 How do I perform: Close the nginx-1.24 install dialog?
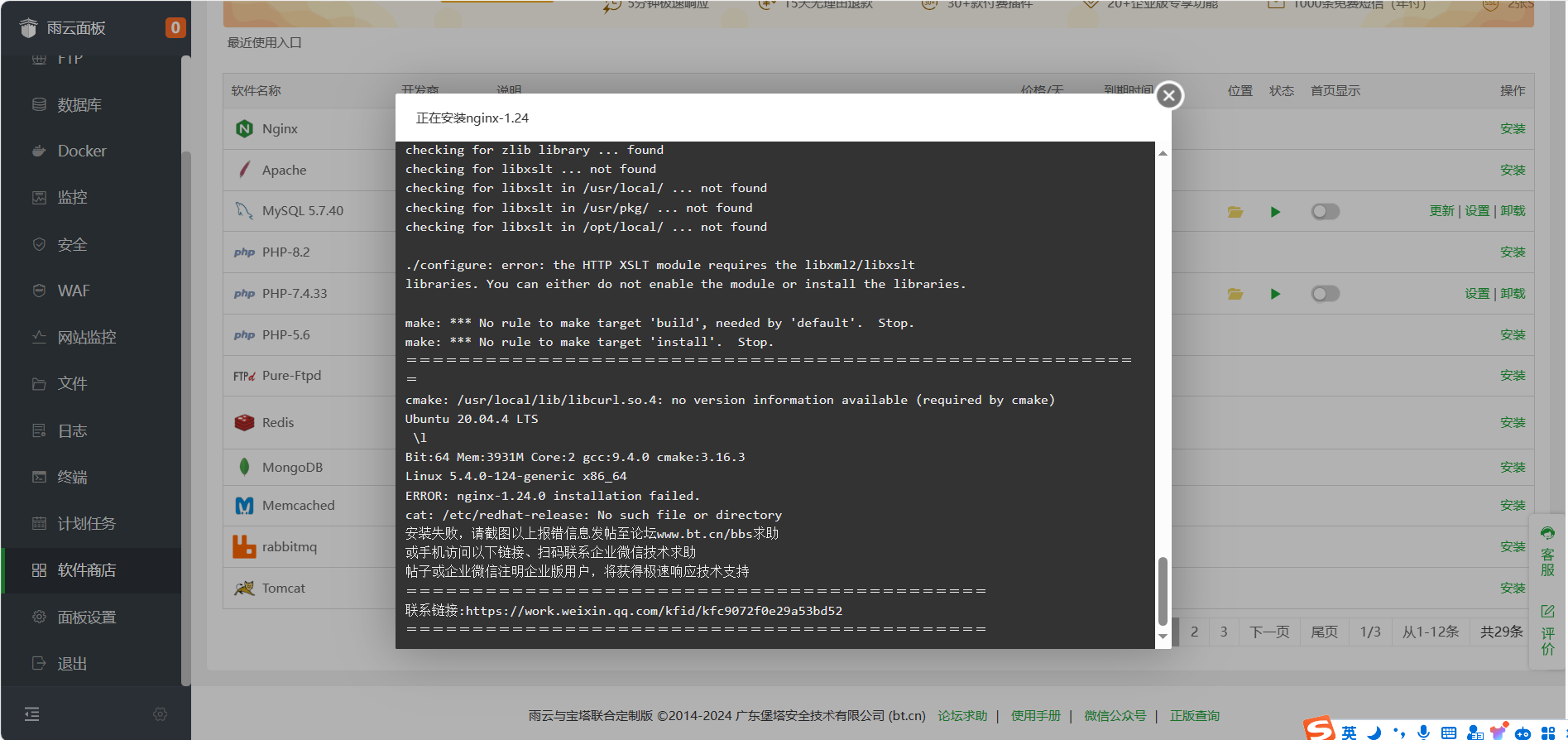tap(1169, 95)
